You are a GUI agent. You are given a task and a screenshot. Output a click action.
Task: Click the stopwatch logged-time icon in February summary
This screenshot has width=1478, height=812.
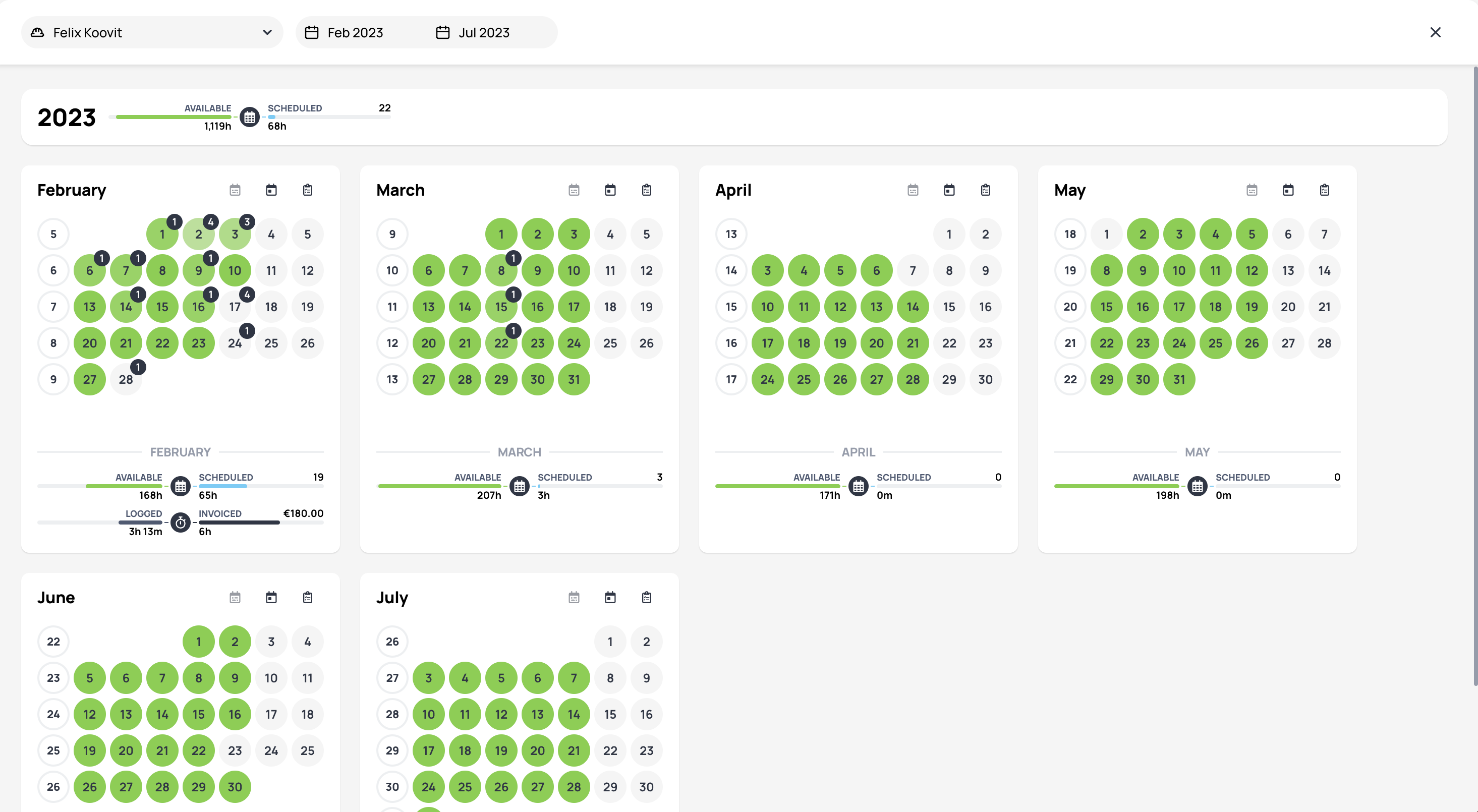click(181, 522)
